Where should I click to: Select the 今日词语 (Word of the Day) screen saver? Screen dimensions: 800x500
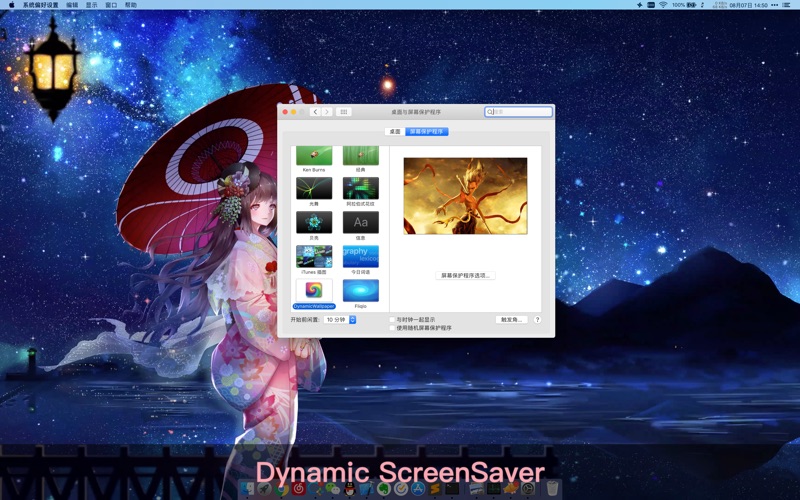pyautogui.click(x=361, y=257)
